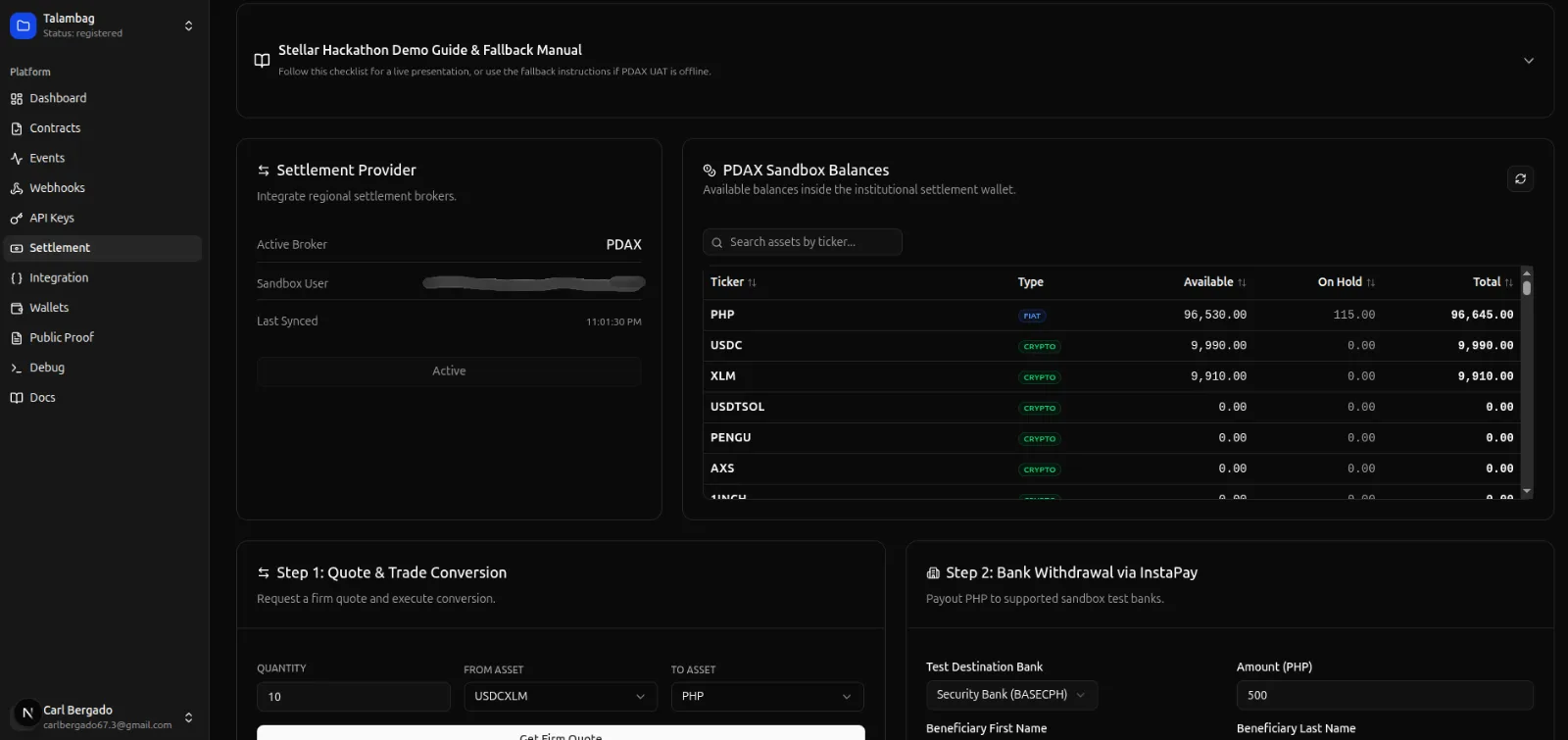
Task: Open the From Asset USDCXLM dropdown
Action: [x=561, y=697]
